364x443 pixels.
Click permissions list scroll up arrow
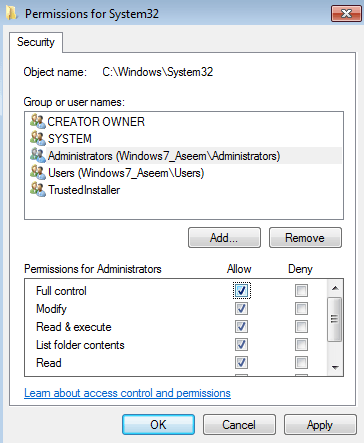pos(335,288)
